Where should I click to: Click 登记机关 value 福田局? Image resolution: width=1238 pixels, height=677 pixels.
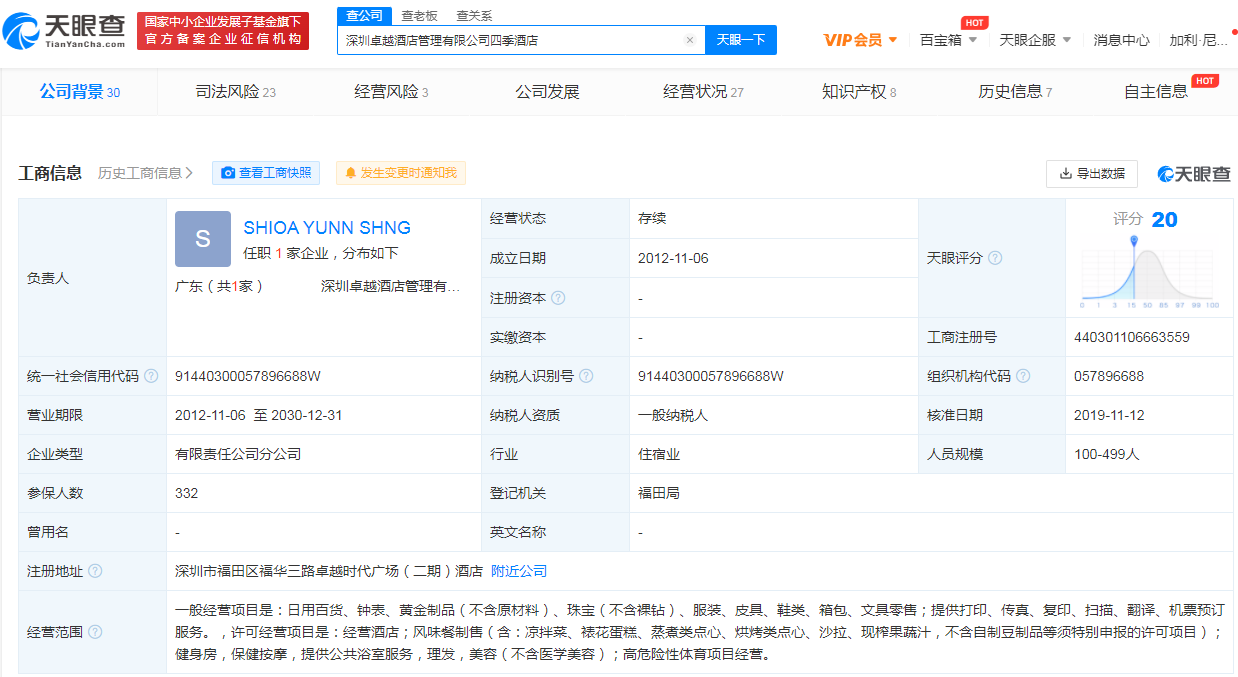point(659,493)
